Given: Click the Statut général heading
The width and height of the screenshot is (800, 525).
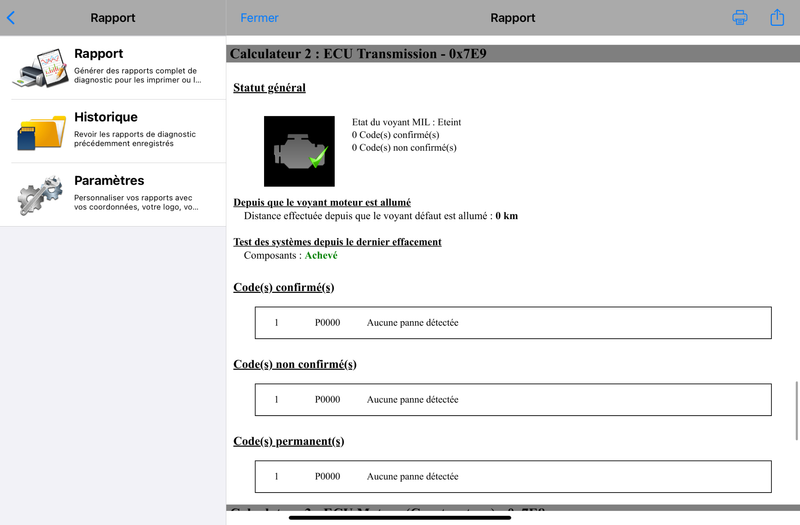Looking at the screenshot, I should (269, 88).
